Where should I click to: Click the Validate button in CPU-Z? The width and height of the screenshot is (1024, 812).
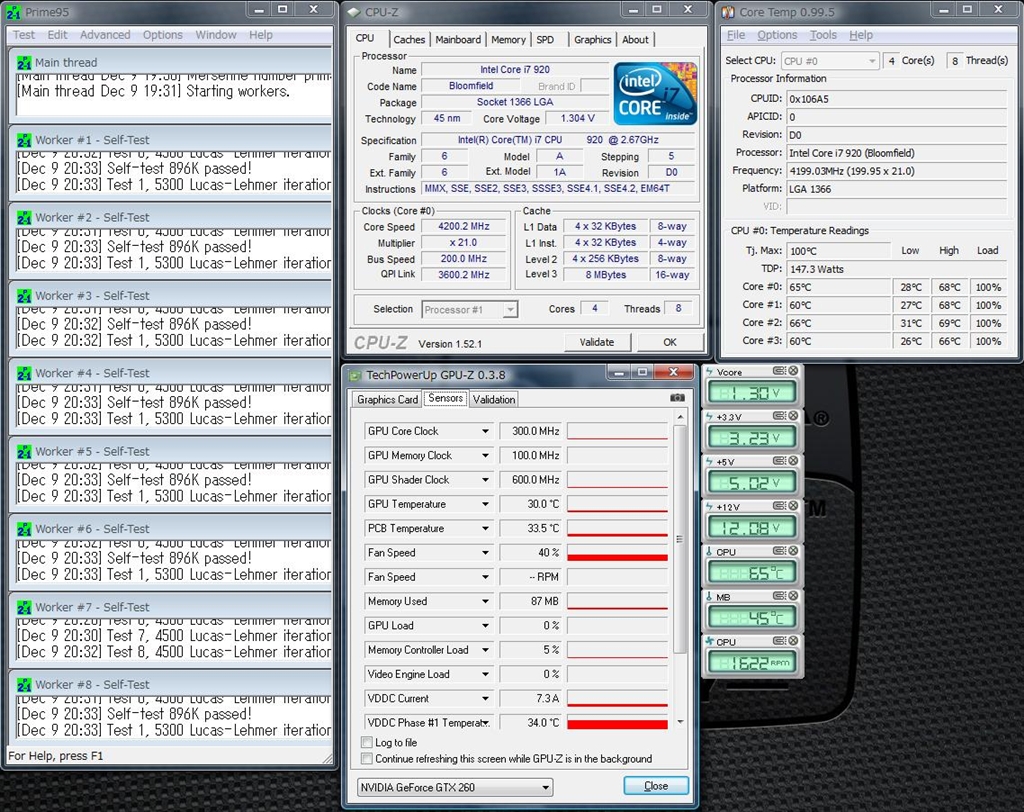pyautogui.click(x=596, y=342)
